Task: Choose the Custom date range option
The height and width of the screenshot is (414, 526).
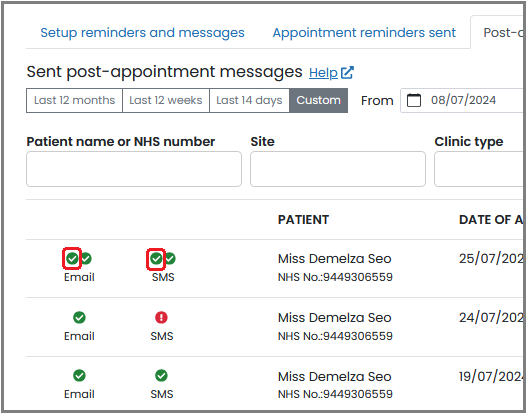Action: (318, 100)
